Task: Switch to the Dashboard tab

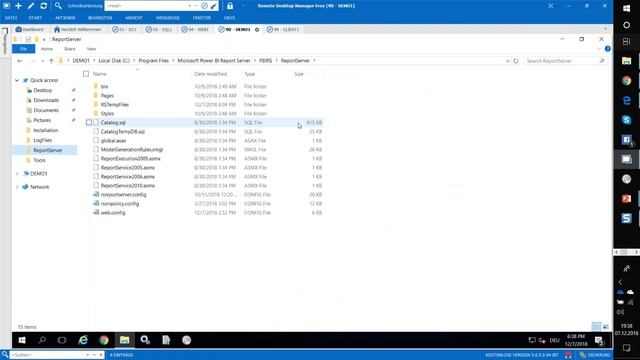Action: [x=29, y=29]
